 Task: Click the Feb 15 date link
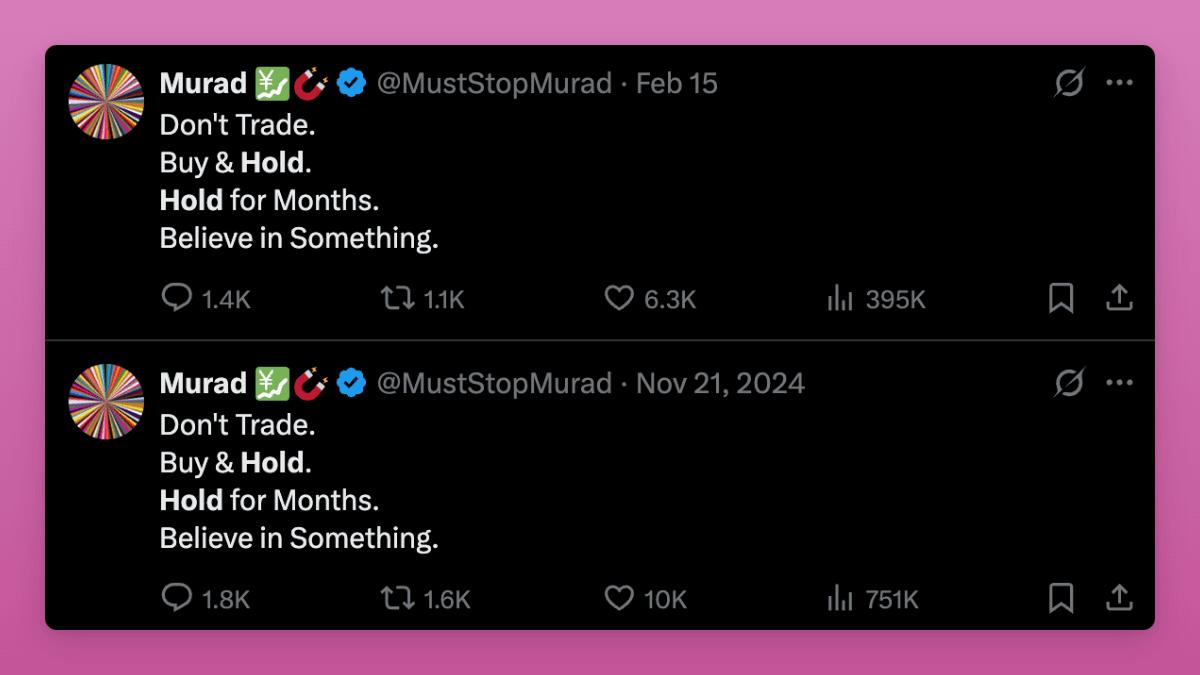(677, 83)
